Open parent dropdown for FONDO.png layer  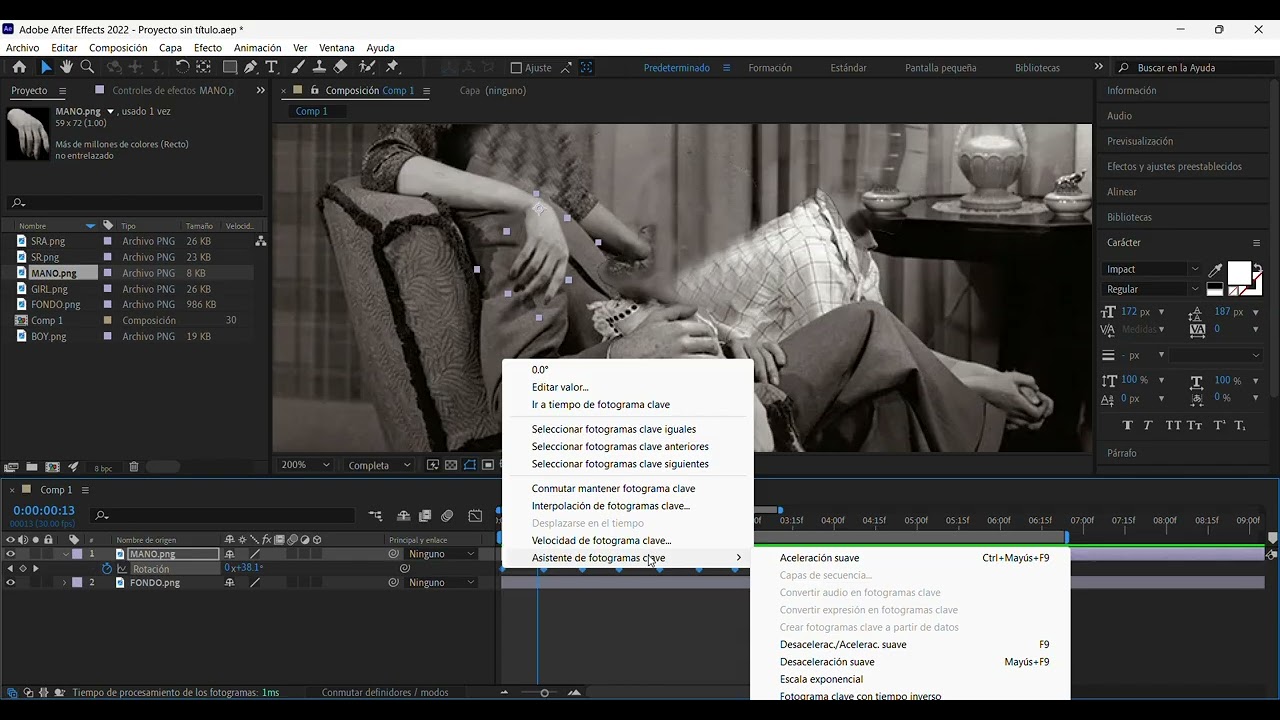442,582
